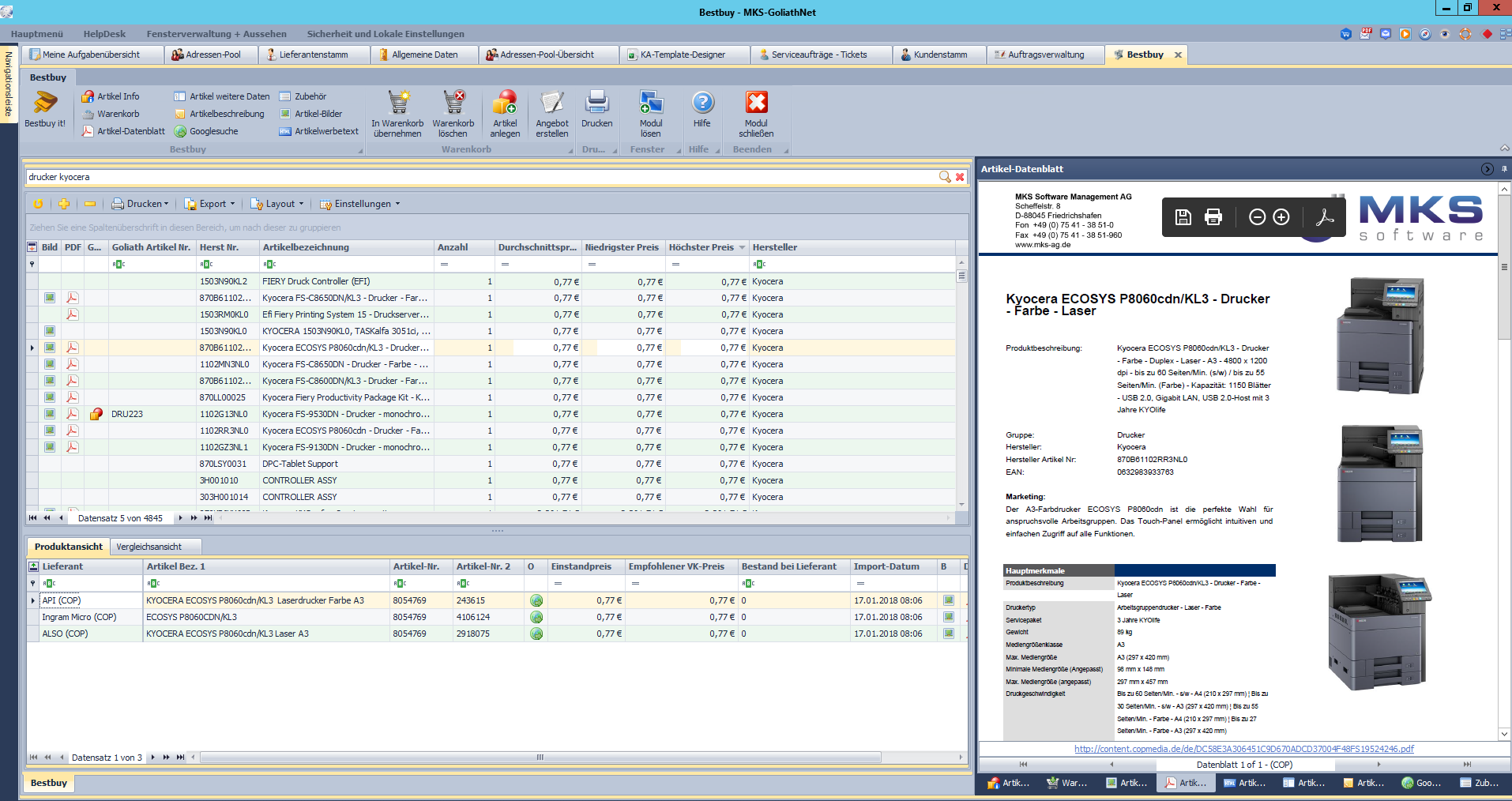Open the Goo... tab in datasheet panel bottom
The width and height of the screenshot is (1512, 801).
tap(1420, 783)
